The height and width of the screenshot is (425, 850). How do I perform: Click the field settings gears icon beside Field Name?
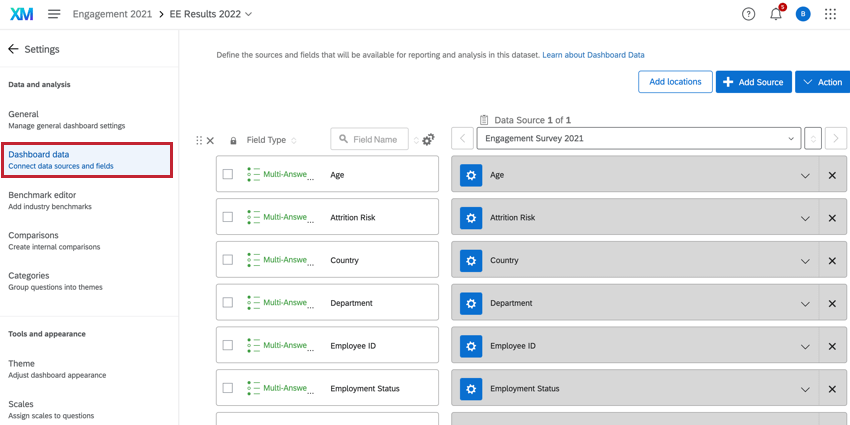pos(428,140)
